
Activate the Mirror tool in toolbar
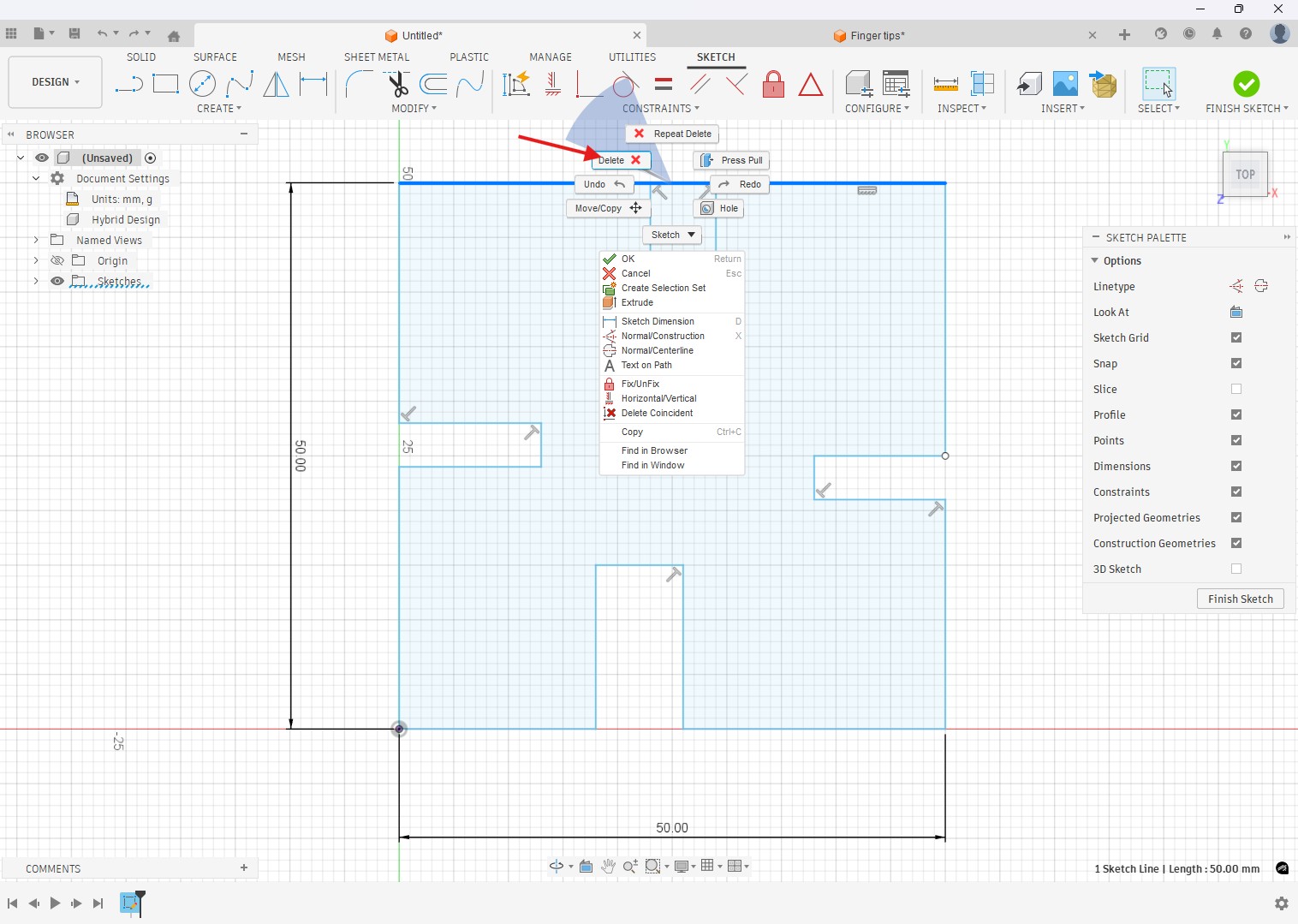[276, 84]
